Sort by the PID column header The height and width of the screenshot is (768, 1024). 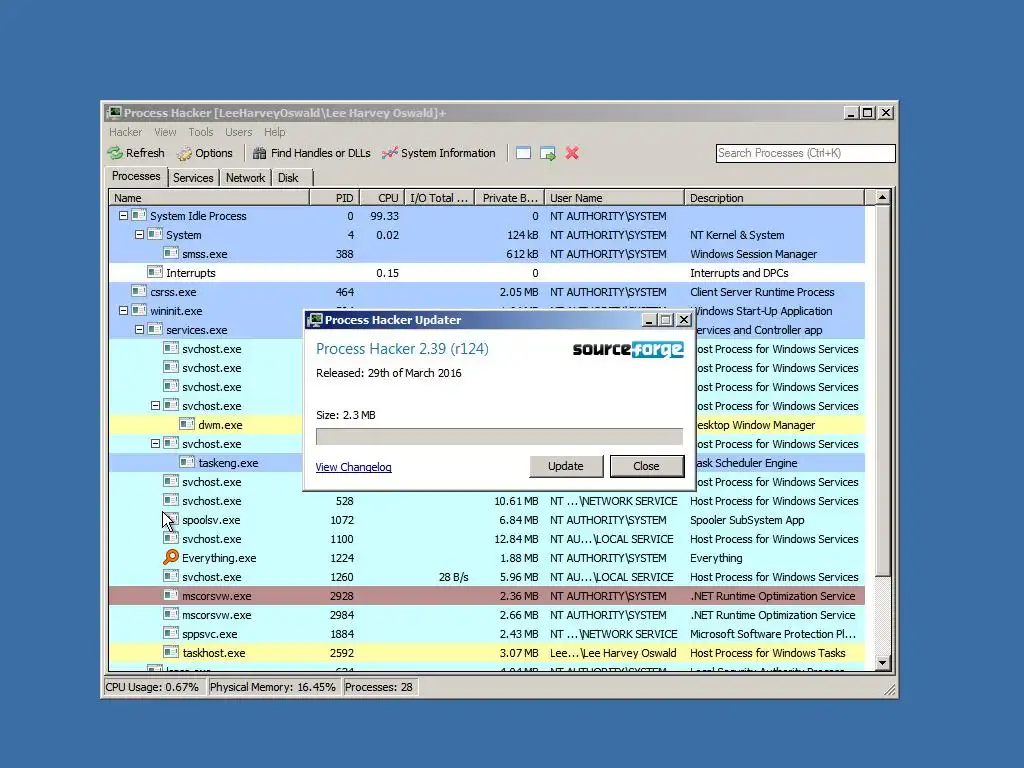333,197
